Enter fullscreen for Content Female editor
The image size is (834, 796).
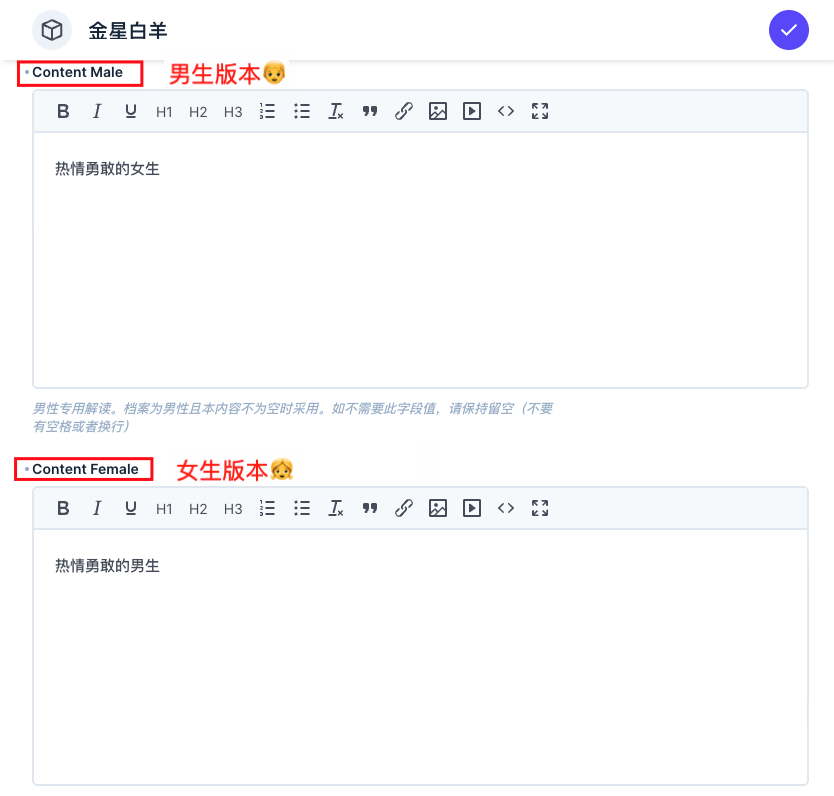[x=540, y=509]
